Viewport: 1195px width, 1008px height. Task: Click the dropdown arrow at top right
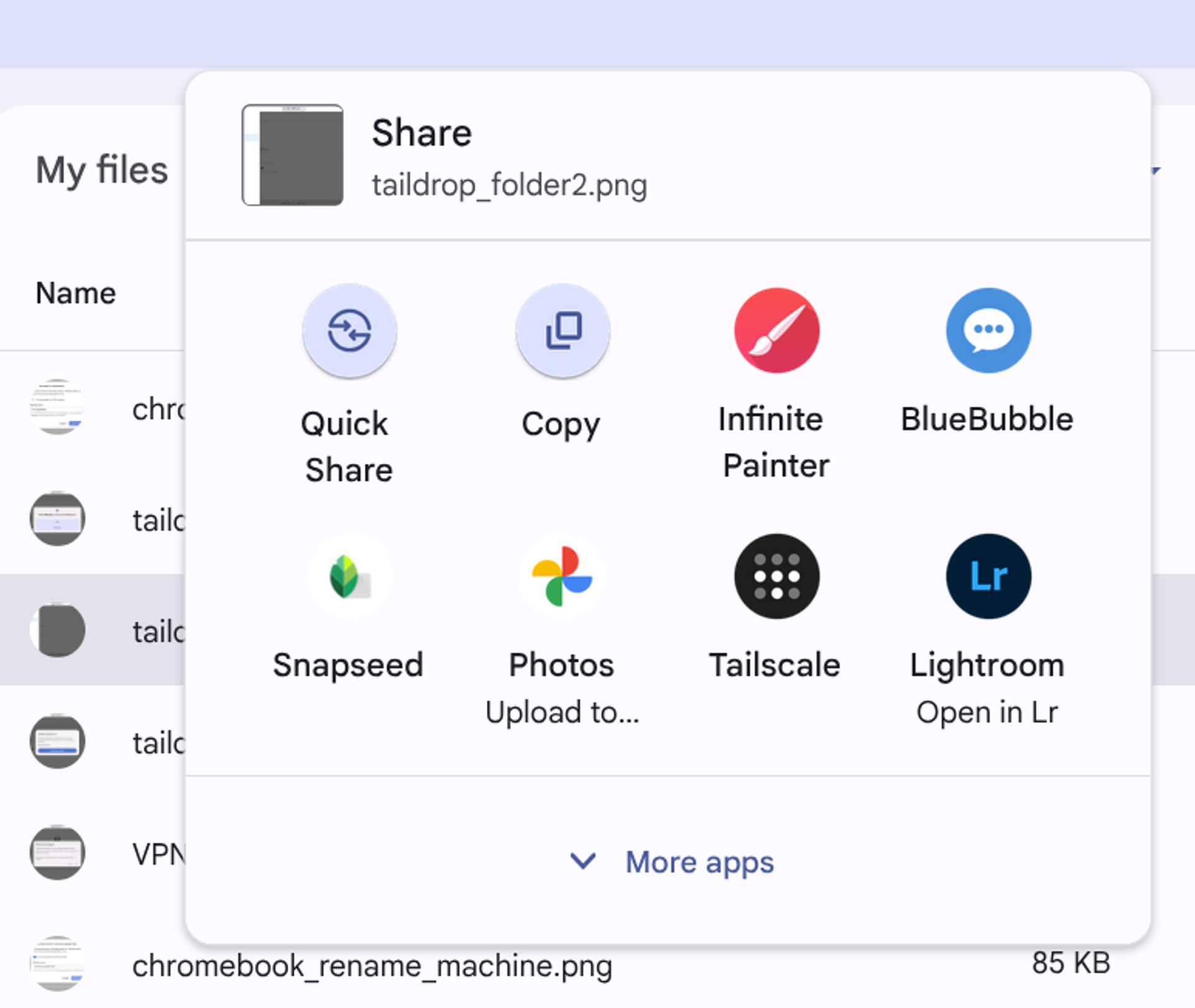tap(1156, 170)
